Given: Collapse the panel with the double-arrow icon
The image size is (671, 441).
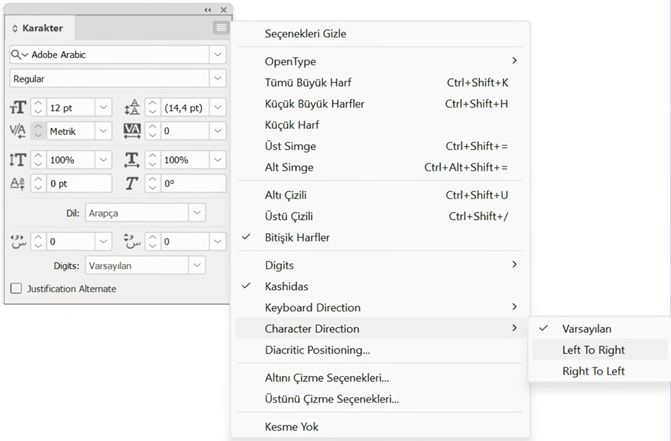Looking at the screenshot, I should 208,9.
